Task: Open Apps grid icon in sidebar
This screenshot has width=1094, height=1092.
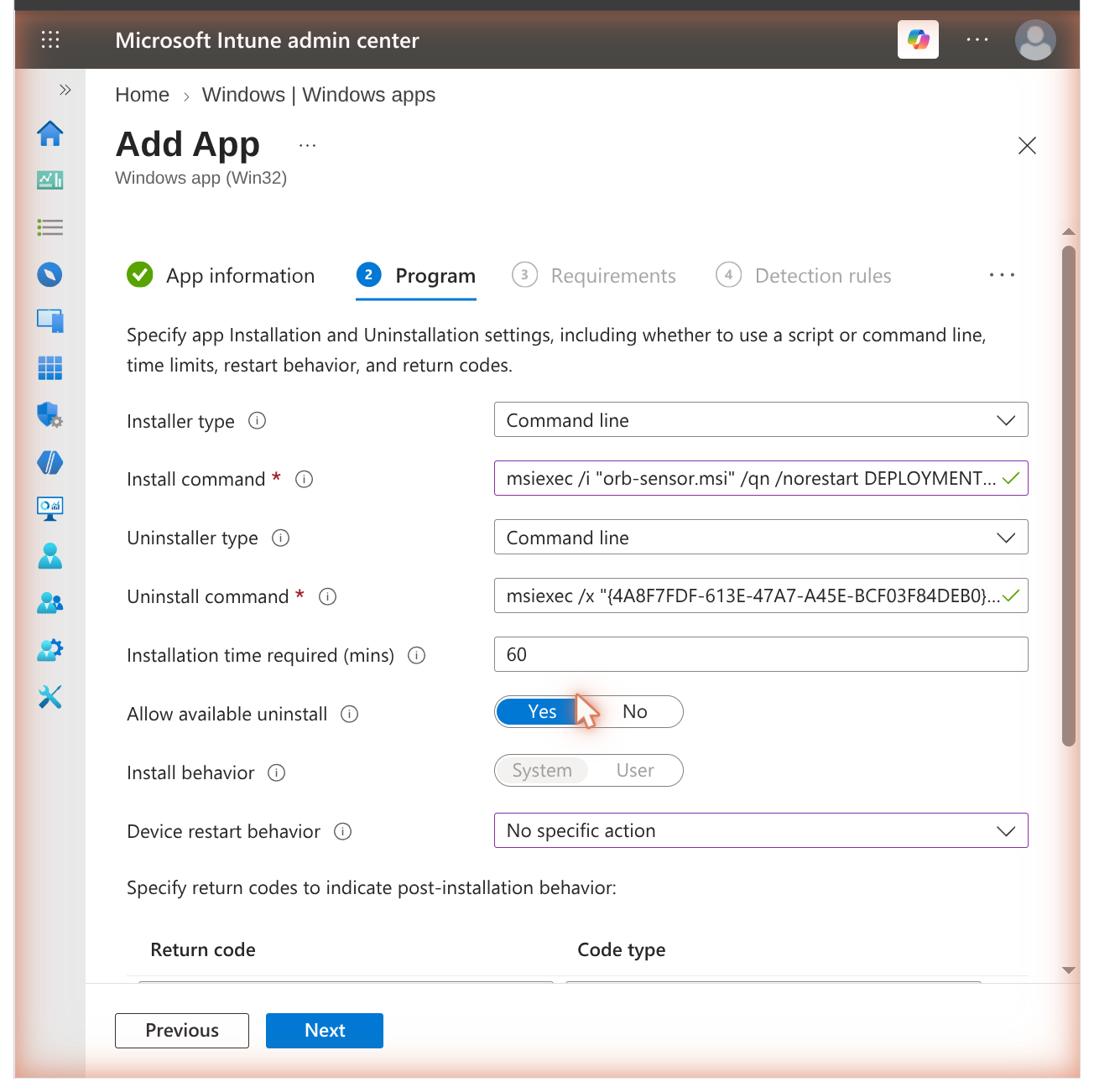Action: 50,368
